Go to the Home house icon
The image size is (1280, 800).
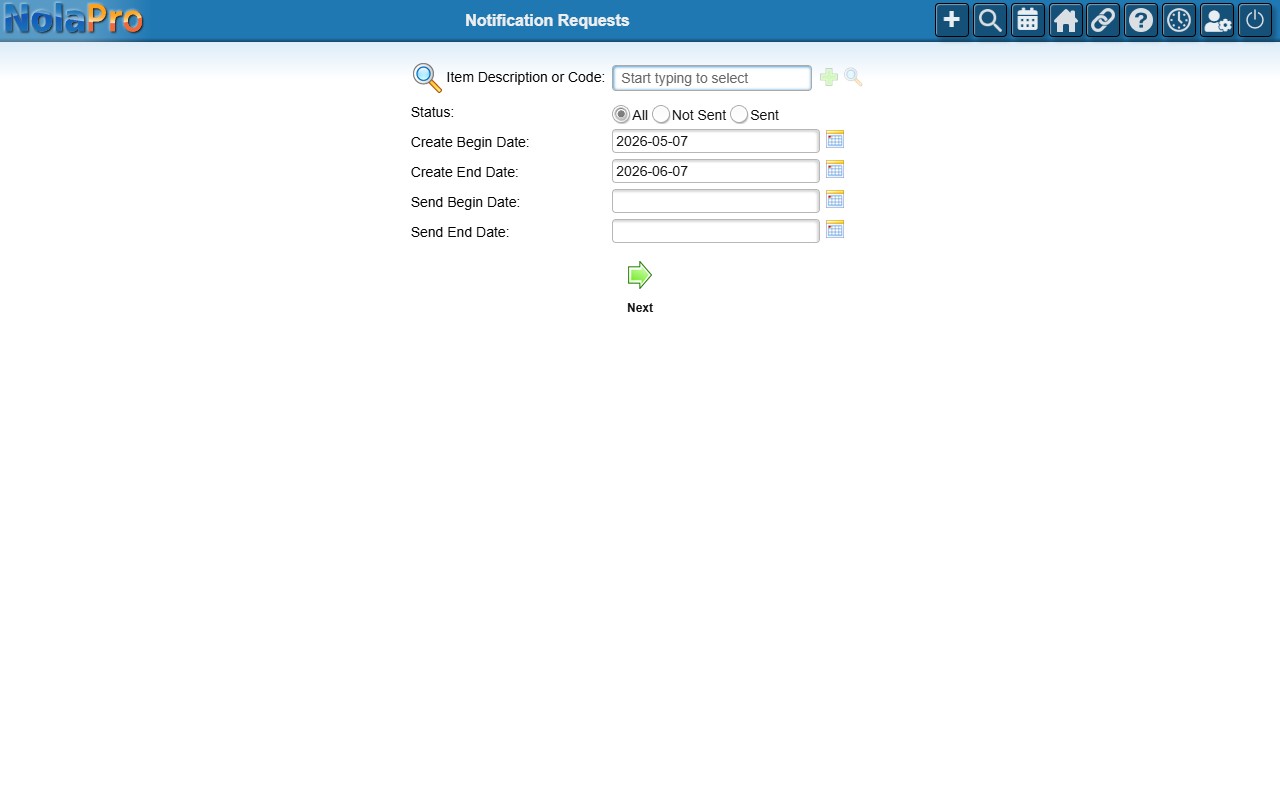[x=1066, y=20]
